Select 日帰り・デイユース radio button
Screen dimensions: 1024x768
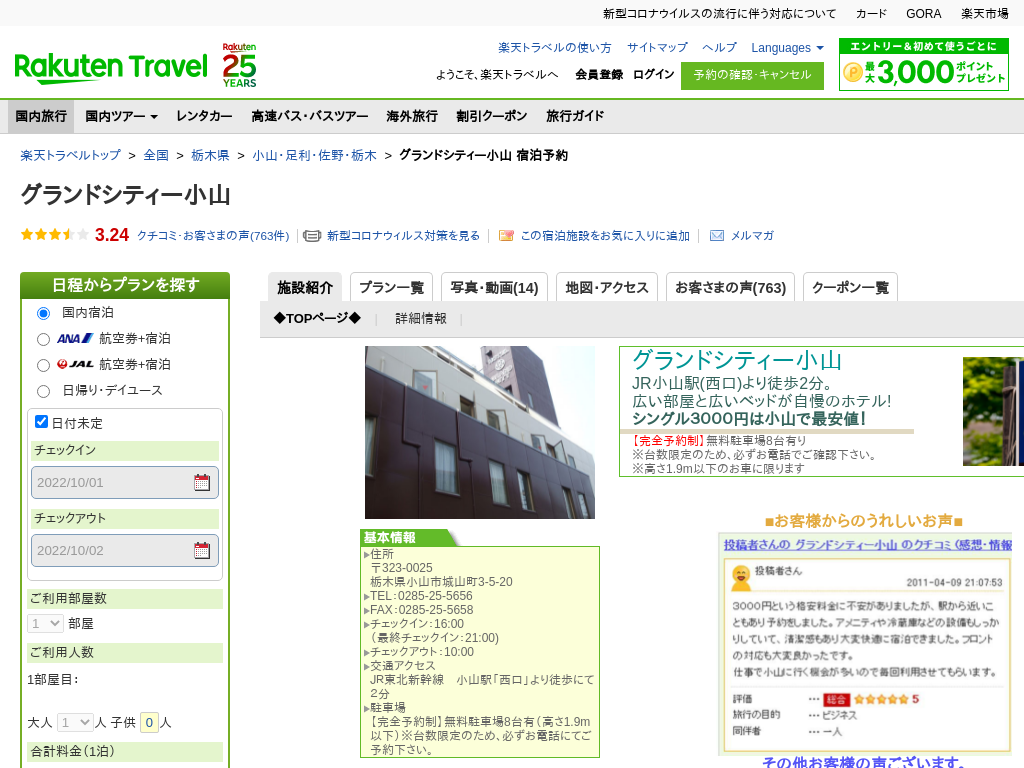pyautogui.click(x=43, y=391)
